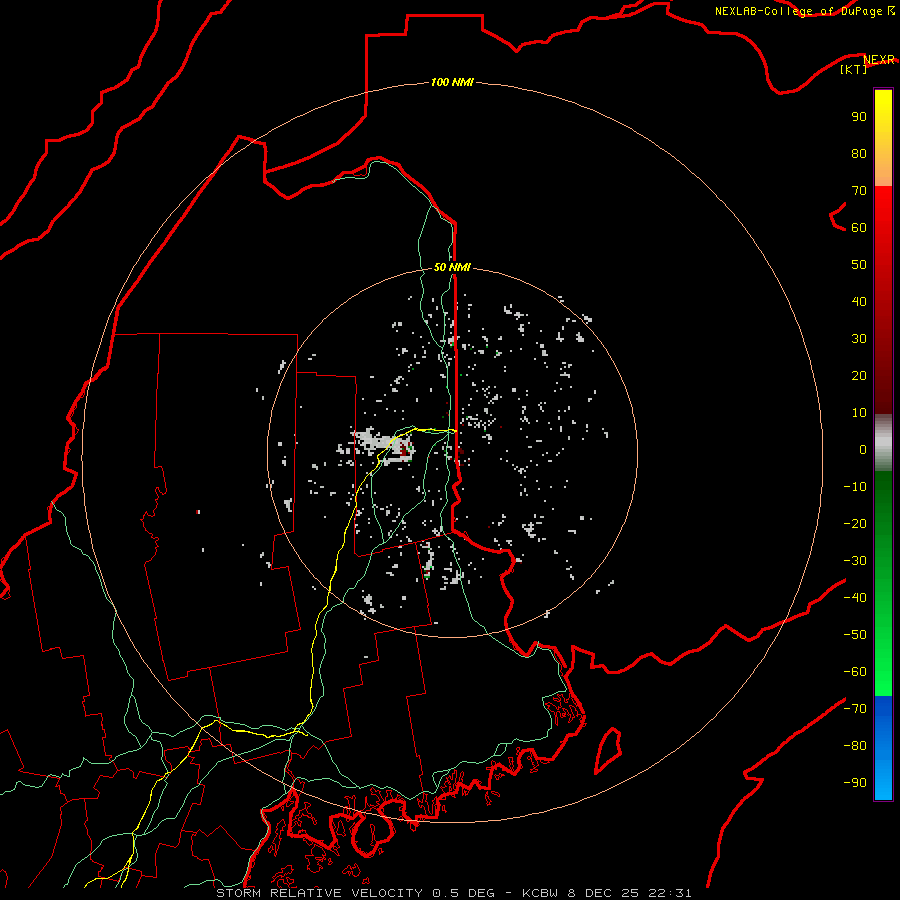This screenshot has height=900, width=900.
Task: Click the Storm Relative Velocity caption at the bottom
Action: (x=453, y=893)
